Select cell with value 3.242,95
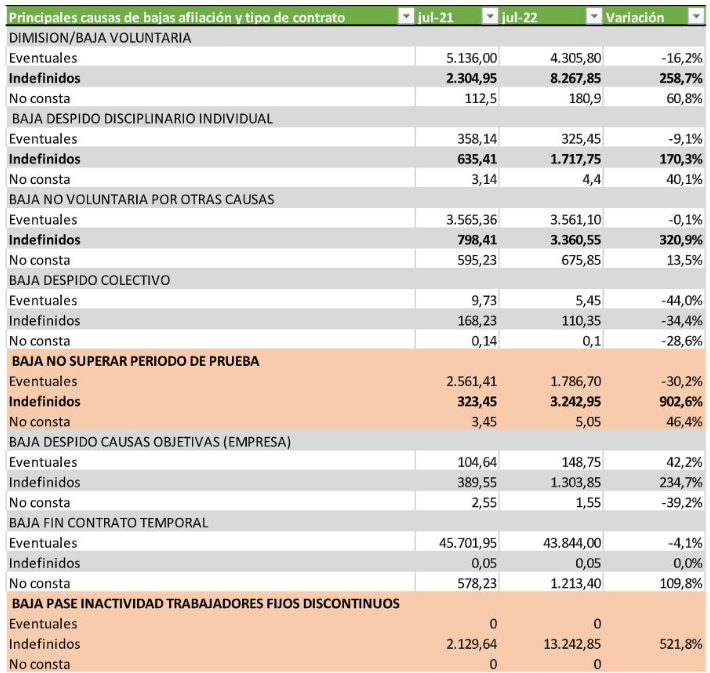710x673 pixels. pyautogui.click(x=551, y=401)
